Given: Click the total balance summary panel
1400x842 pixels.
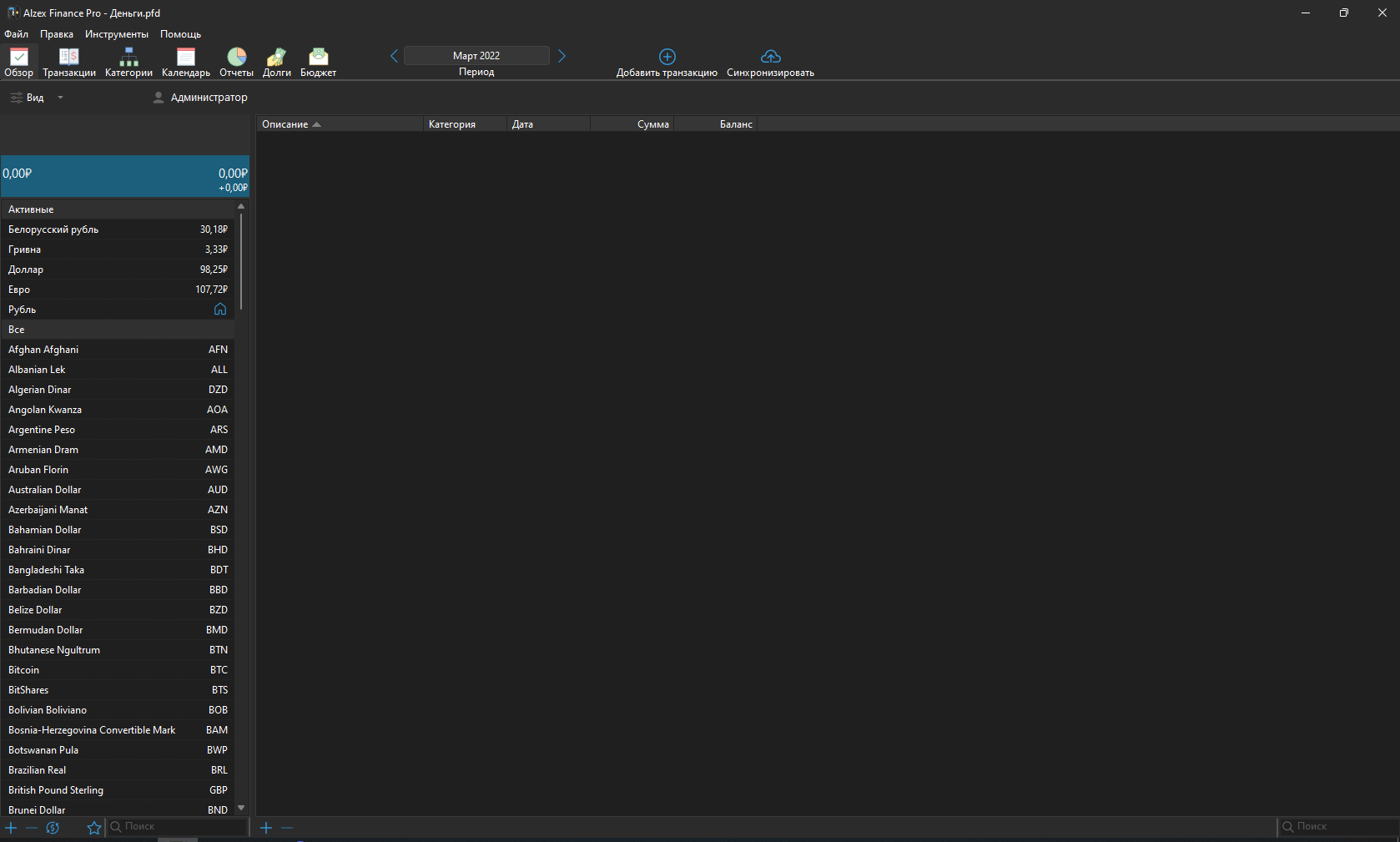Looking at the screenshot, I should (x=125, y=176).
